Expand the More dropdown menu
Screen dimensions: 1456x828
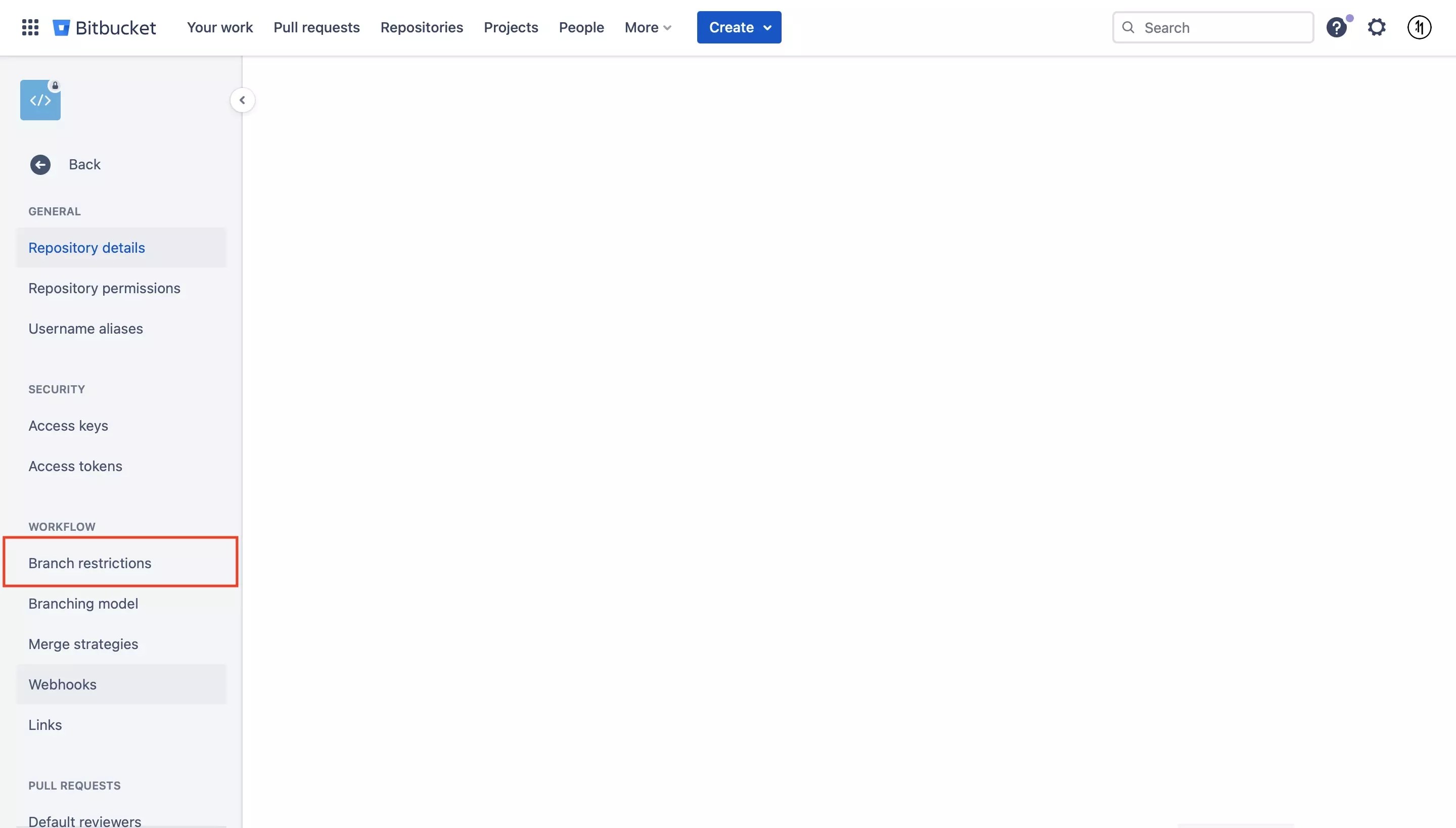[x=648, y=27]
